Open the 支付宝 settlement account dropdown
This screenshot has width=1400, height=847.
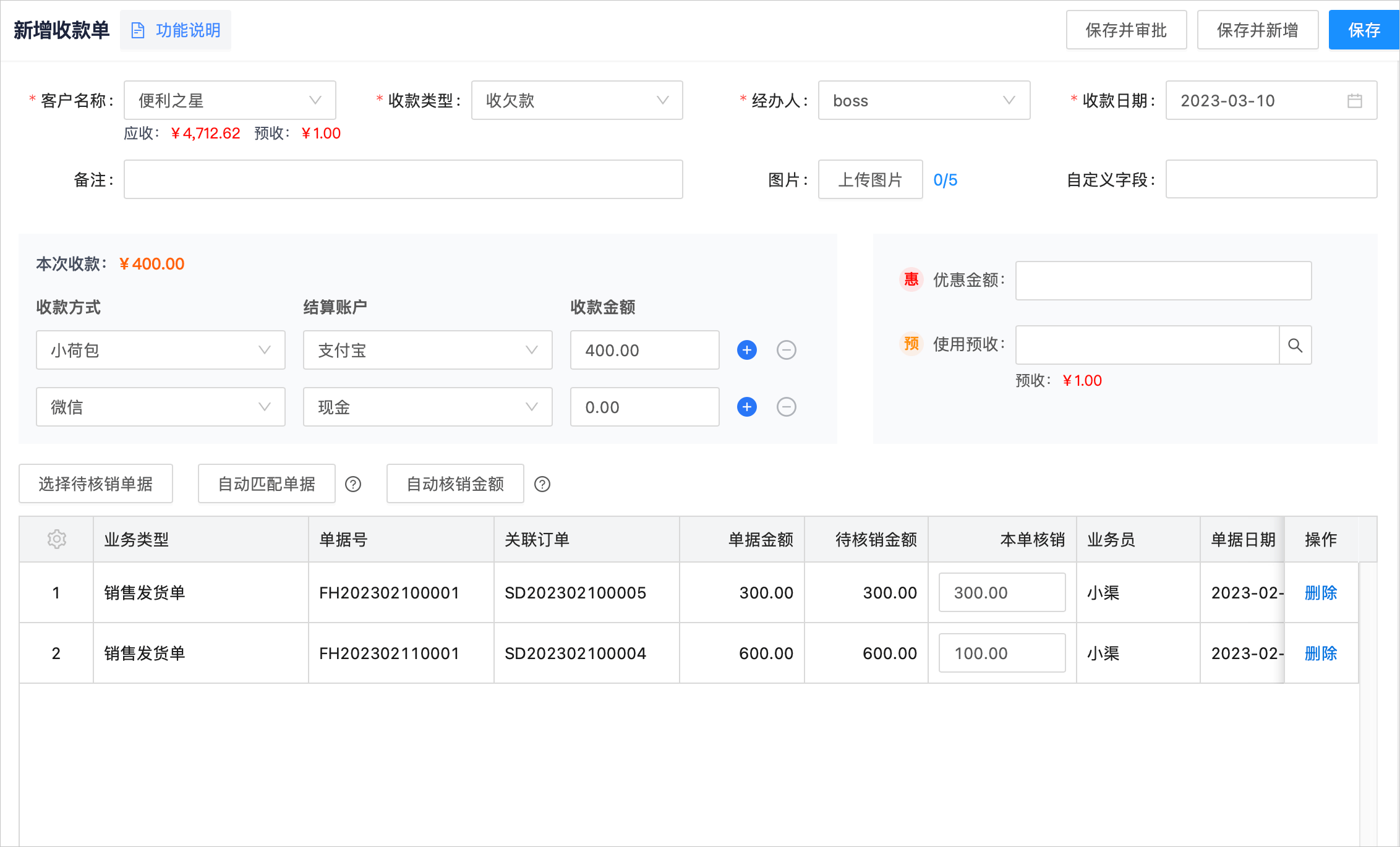coord(428,350)
